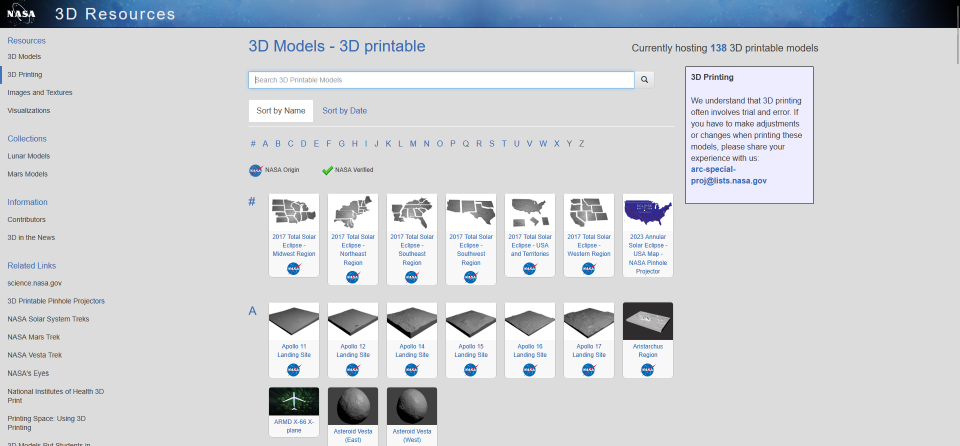Image resolution: width=960 pixels, height=446 pixels.
Task: Open NASA Mars Trek link
Action: pyautogui.click(x=34, y=337)
